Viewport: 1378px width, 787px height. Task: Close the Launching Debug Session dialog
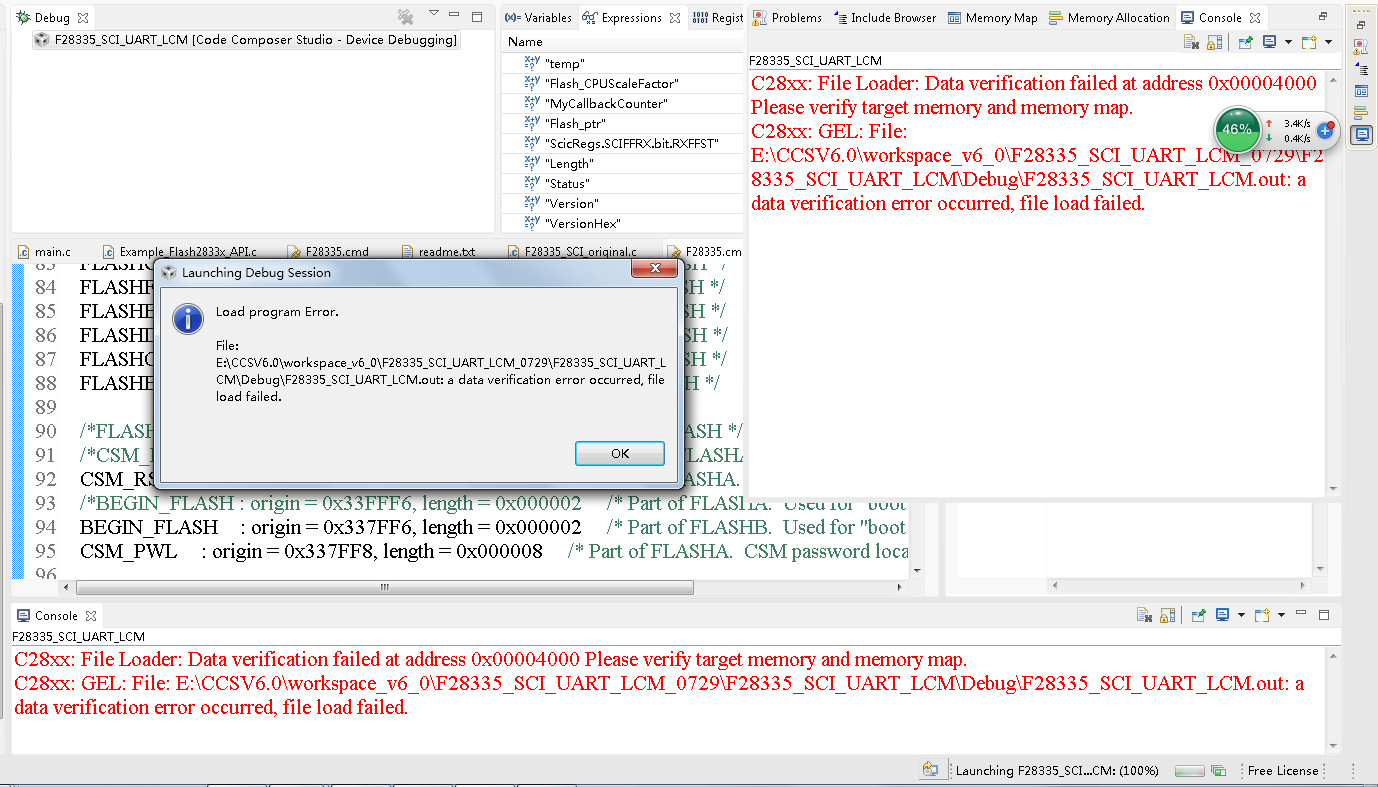point(655,271)
